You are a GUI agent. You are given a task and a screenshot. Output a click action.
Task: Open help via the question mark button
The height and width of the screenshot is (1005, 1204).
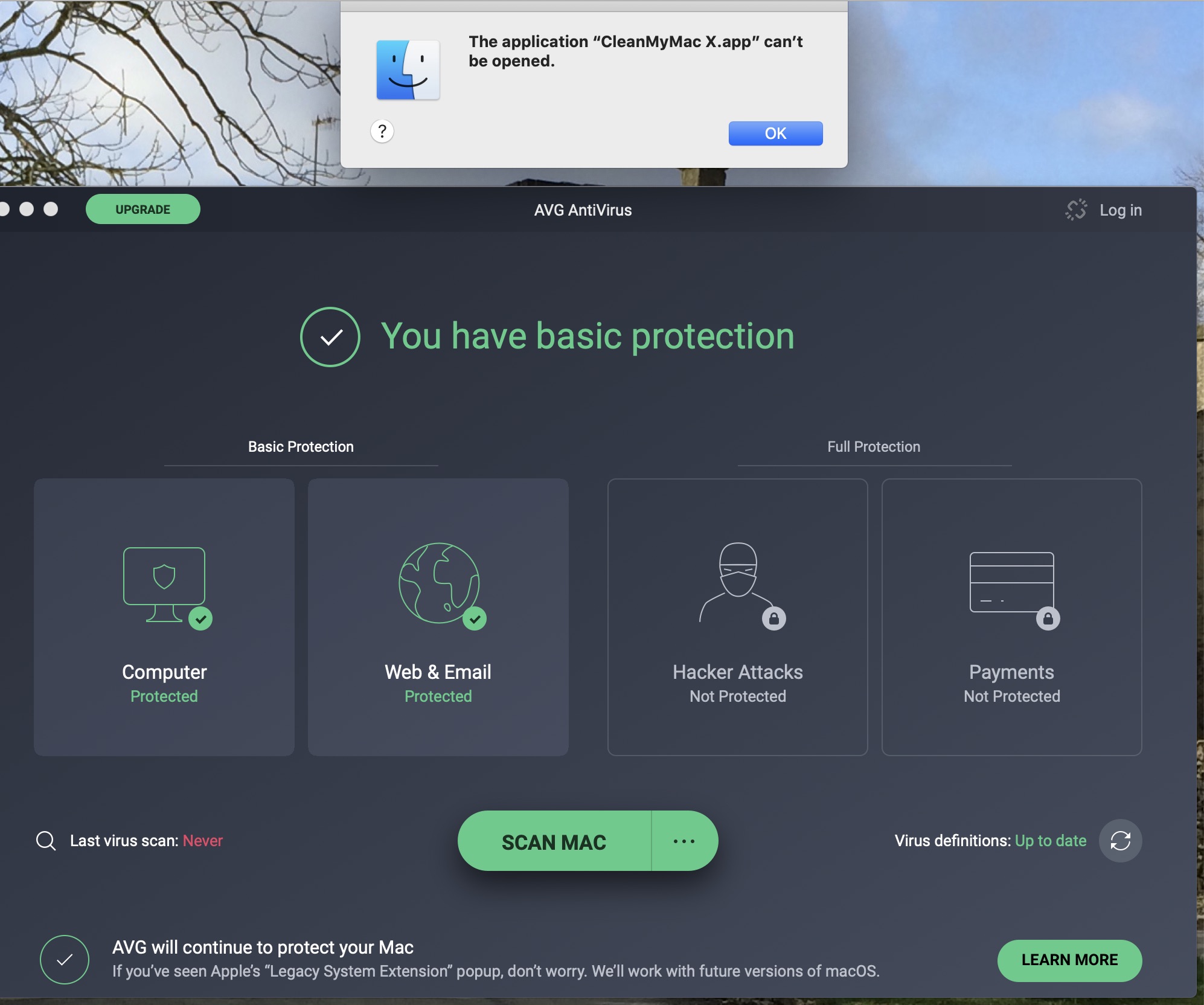382,131
